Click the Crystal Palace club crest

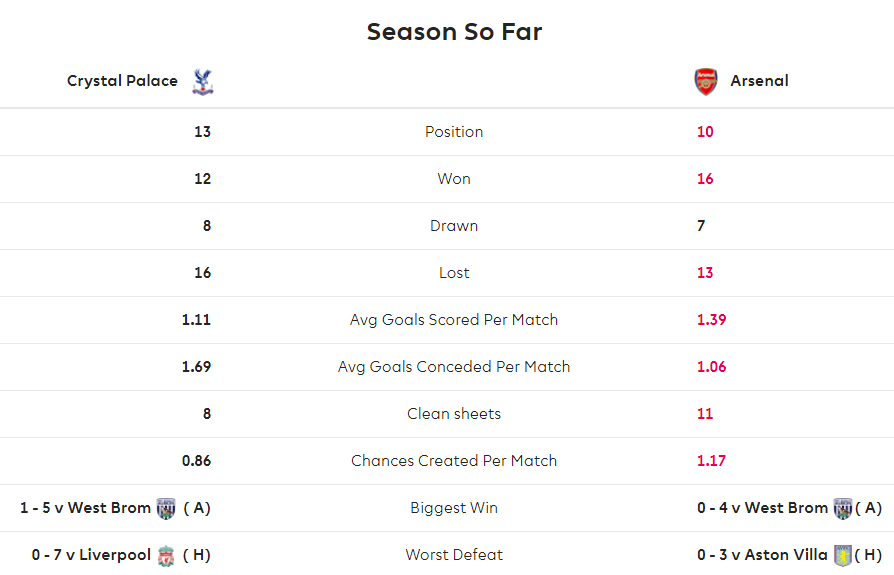click(x=202, y=82)
